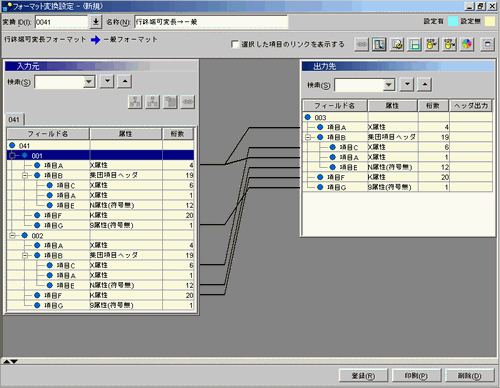Enable 選択した項目のリンクを表示する checkbox
Screen dimensions: 500x388
235,44
